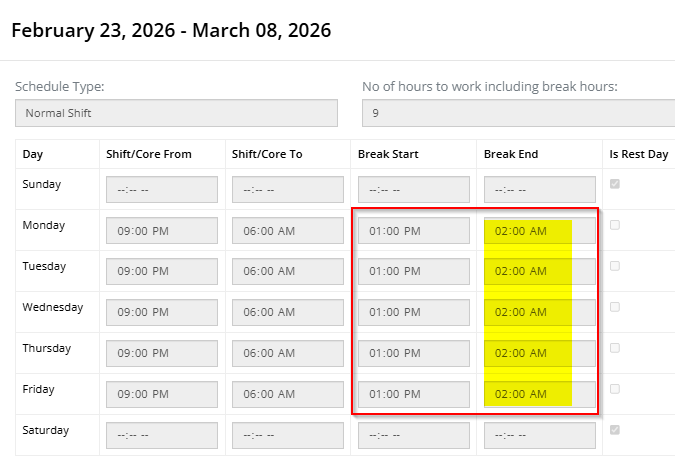The height and width of the screenshot is (460, 675).
Task: Click Tuesday Shift/Core To 06:00 AM field
Action: pos(288,272)
